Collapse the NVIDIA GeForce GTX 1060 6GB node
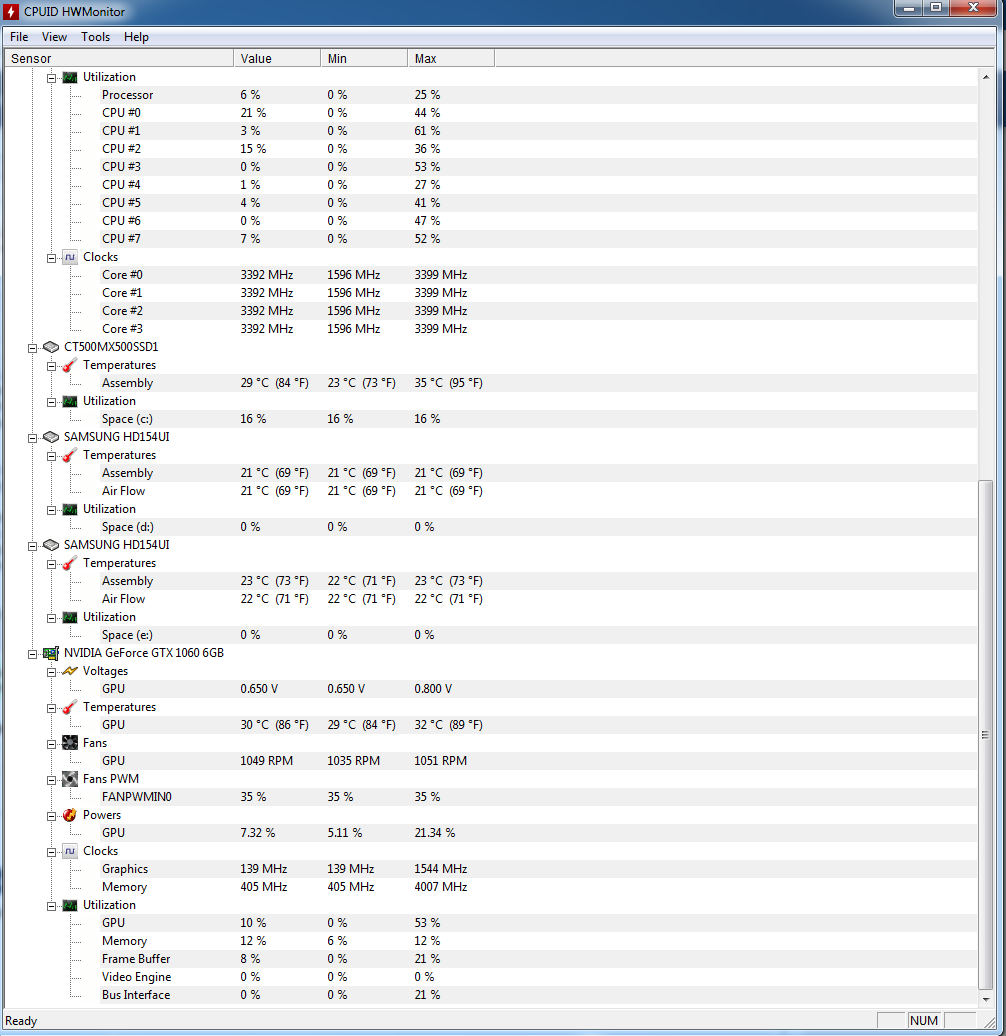This screenshot has height=1036, width=1006. click(32, 653)
